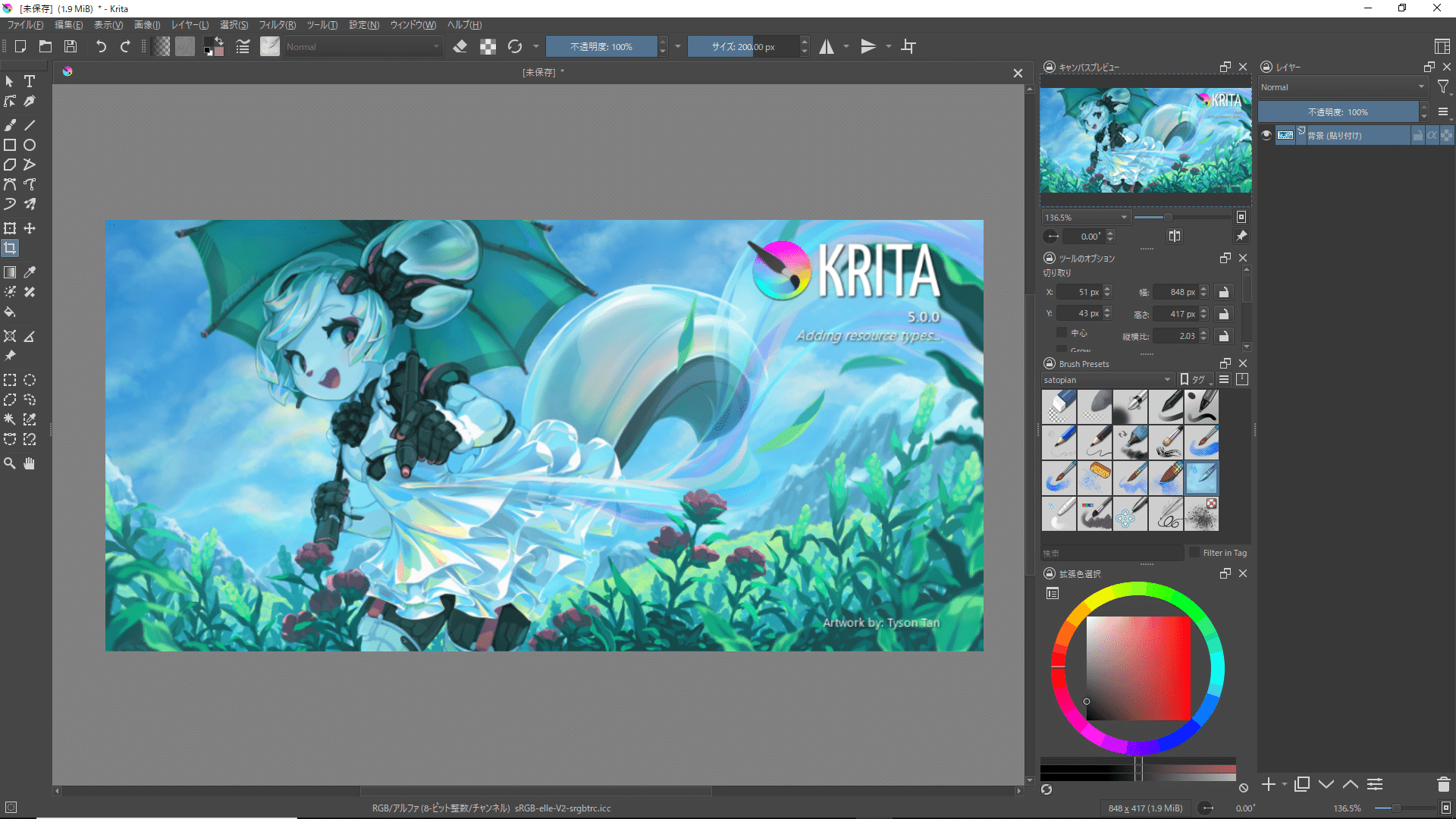Select the Bezier Curve tool
Image resolution: width=1456 pixels, height=819 pixels.
point(10,184)
